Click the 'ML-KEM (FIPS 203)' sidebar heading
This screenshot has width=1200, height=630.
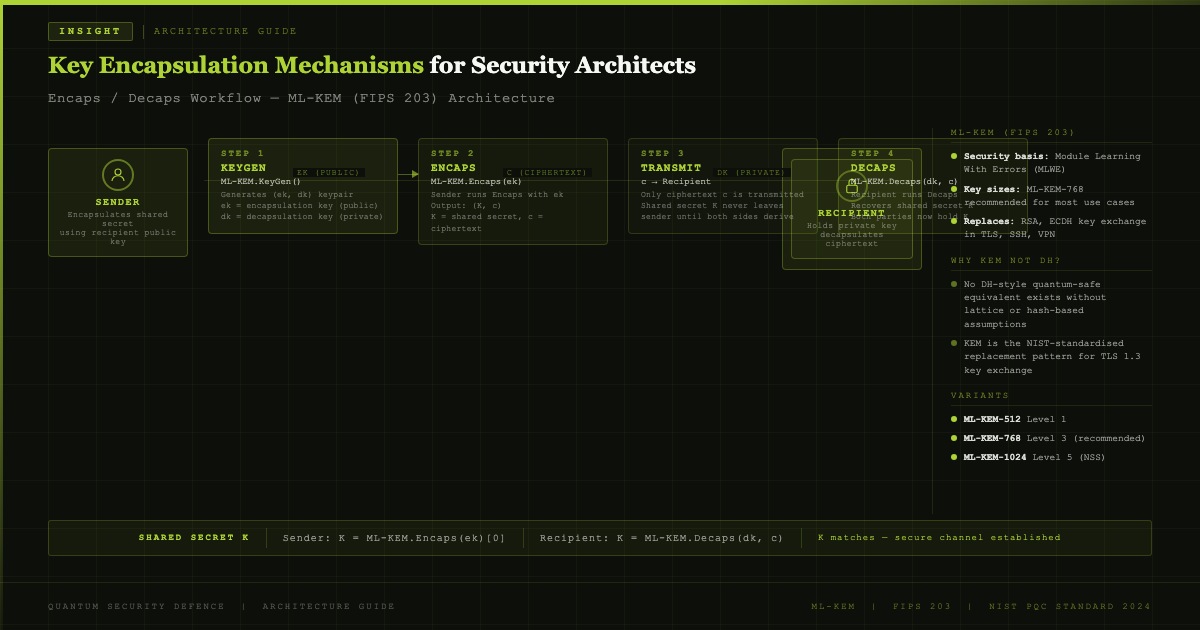pos(1012,133)
